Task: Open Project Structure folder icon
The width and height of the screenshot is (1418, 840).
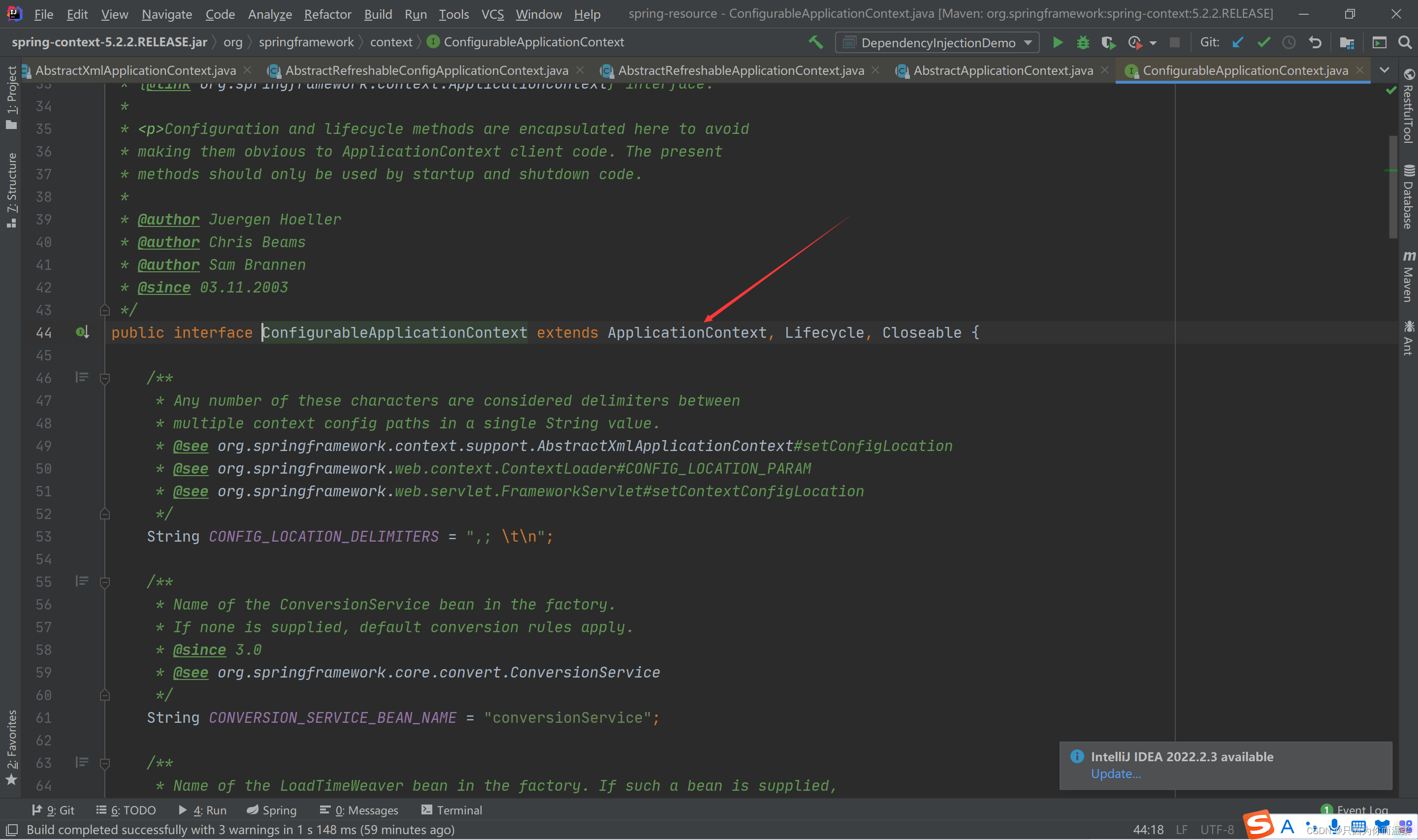Action: (1347, 42)
